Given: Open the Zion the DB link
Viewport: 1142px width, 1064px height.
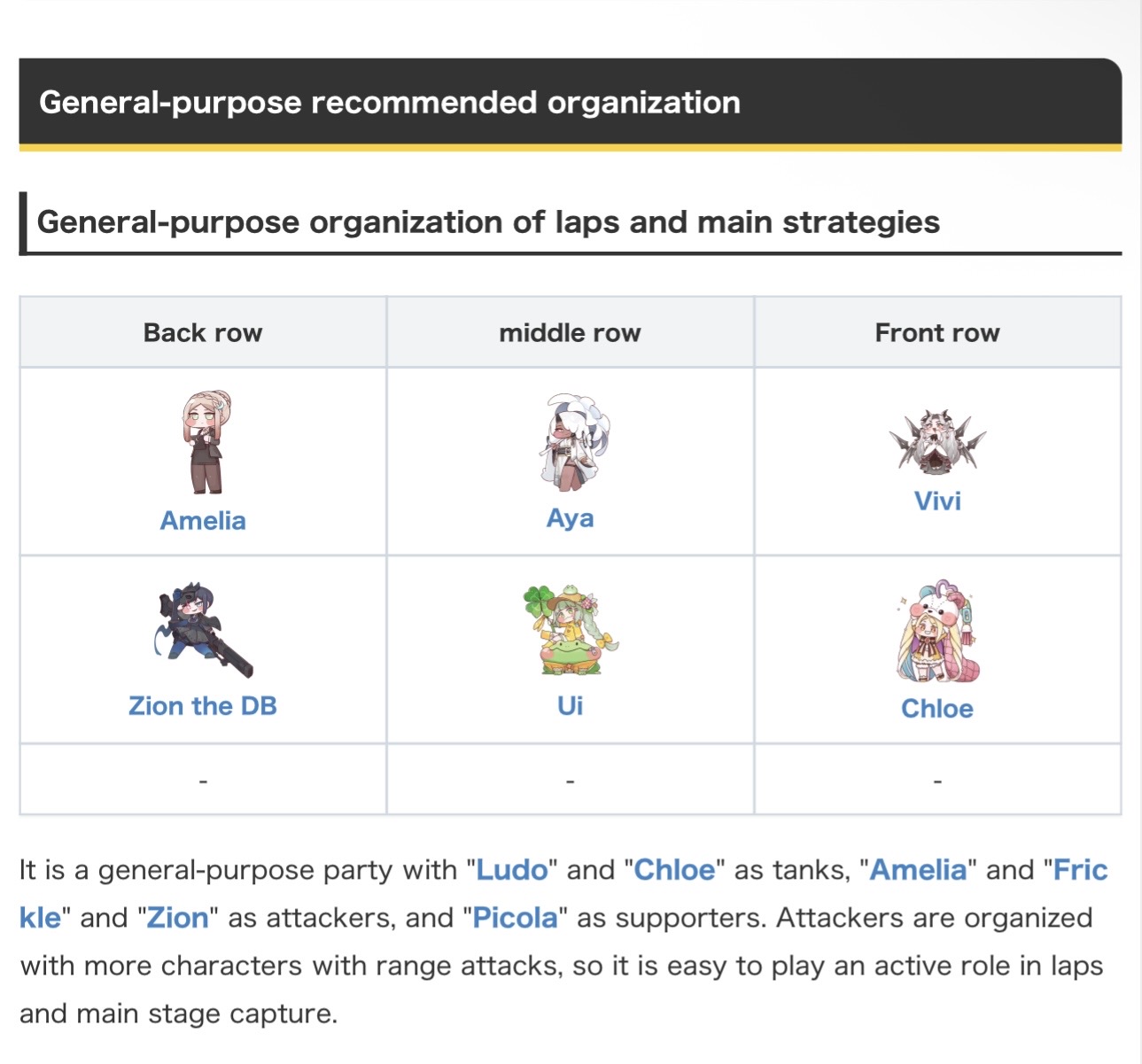Looking at the screenshot, I should click(x=203, y=706).
